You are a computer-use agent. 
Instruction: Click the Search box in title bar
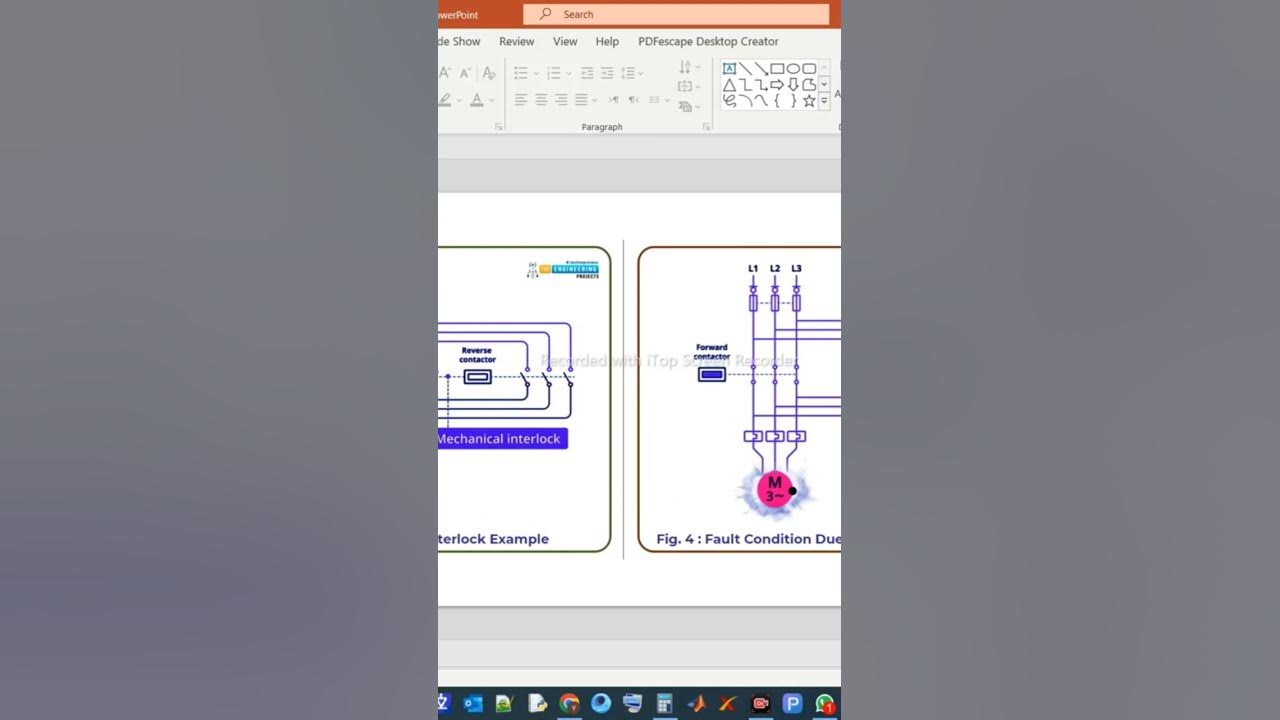coord(676,14)
